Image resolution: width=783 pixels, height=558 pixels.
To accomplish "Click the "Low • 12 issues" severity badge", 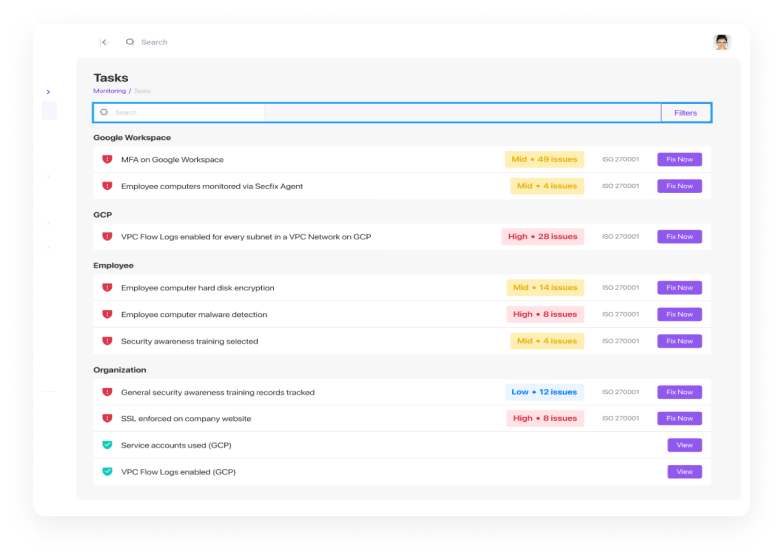I will coord(544,392).
